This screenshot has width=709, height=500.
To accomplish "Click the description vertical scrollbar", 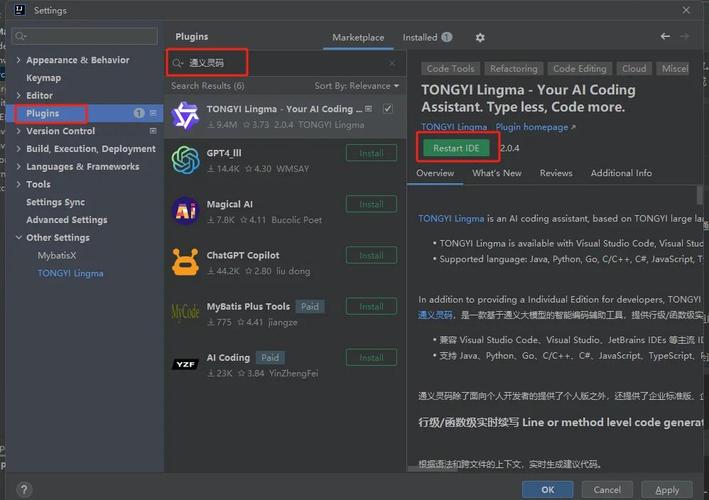I will (700, 195).
